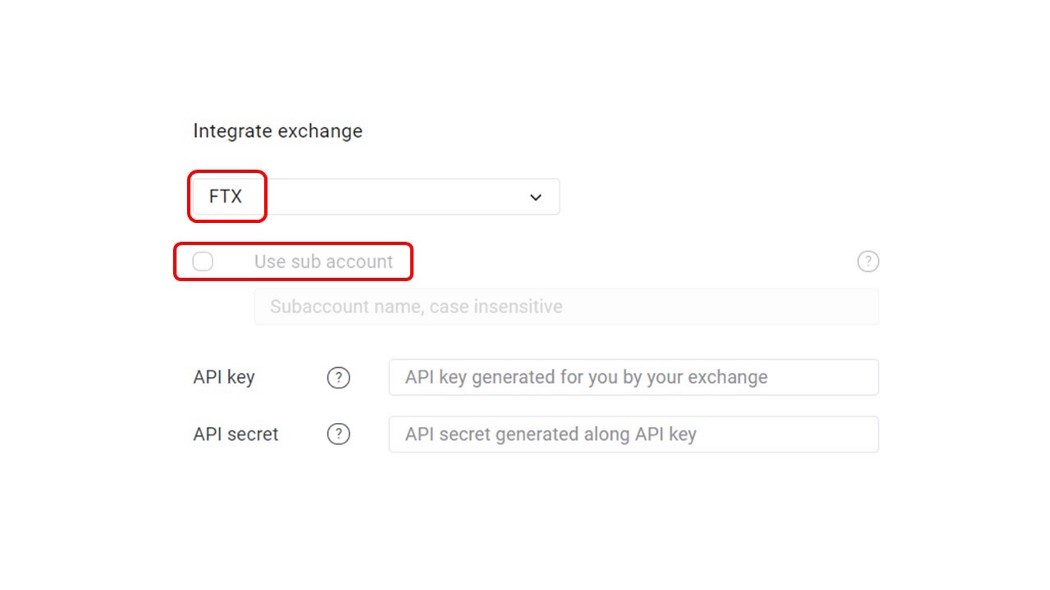
Task: Click the help icon beside API key
Action: [338, 378]
